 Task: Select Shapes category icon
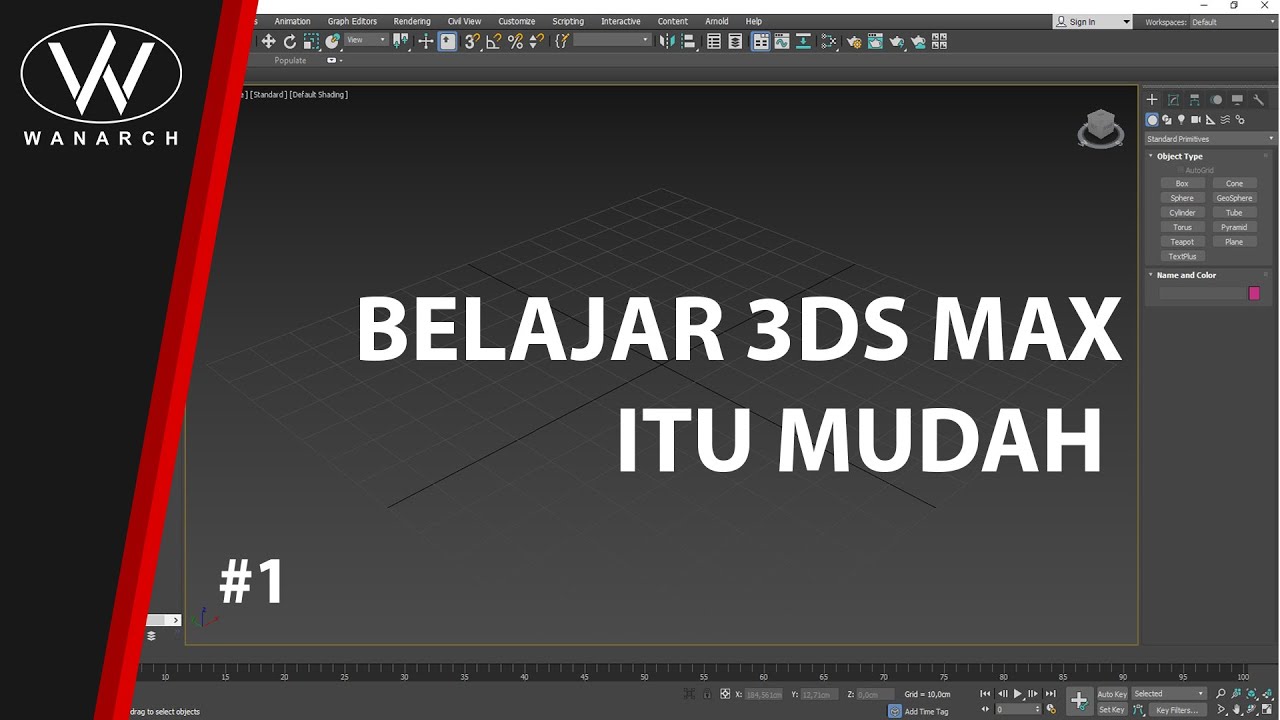[x=1167, y=119]
